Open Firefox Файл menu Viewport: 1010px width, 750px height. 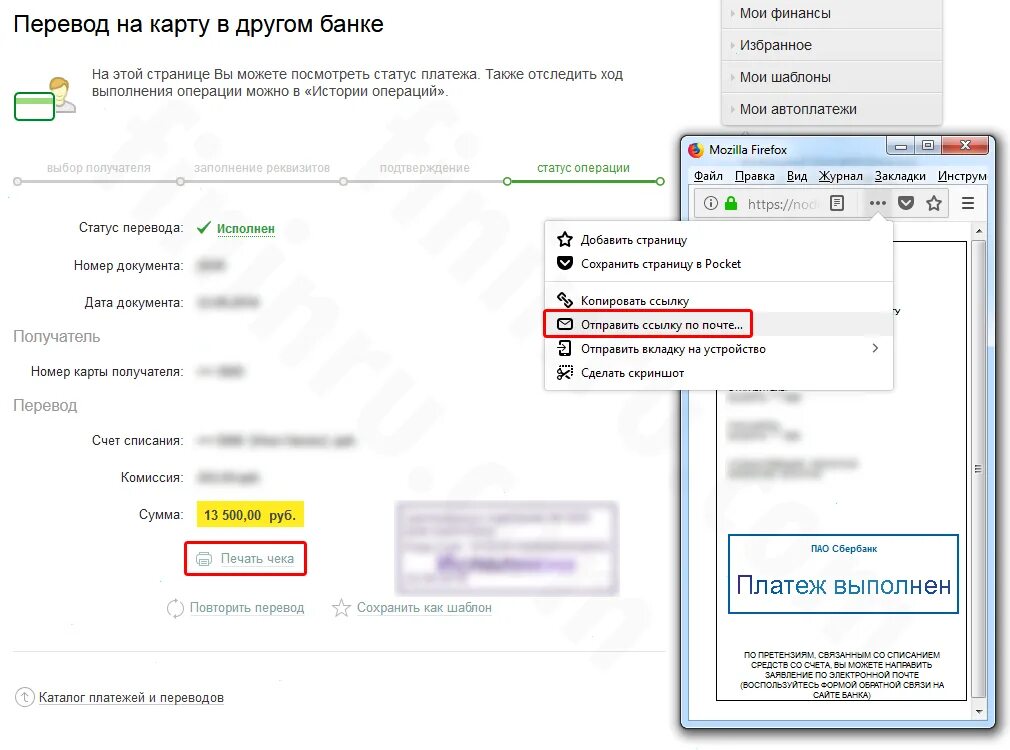[708, 176]
